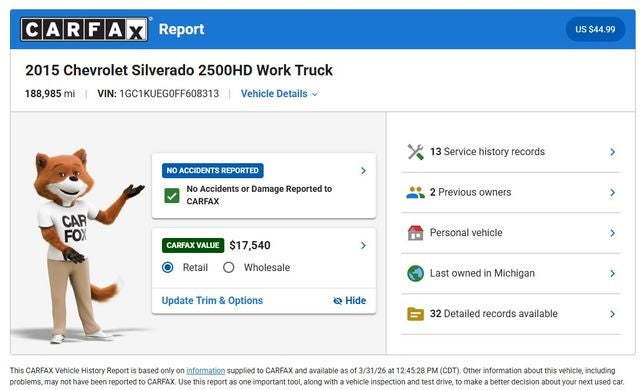The width and height of the screenshot is (640, 390).
Task: Open the information hyperlink in disclaimer
Action: coord(205,370)
